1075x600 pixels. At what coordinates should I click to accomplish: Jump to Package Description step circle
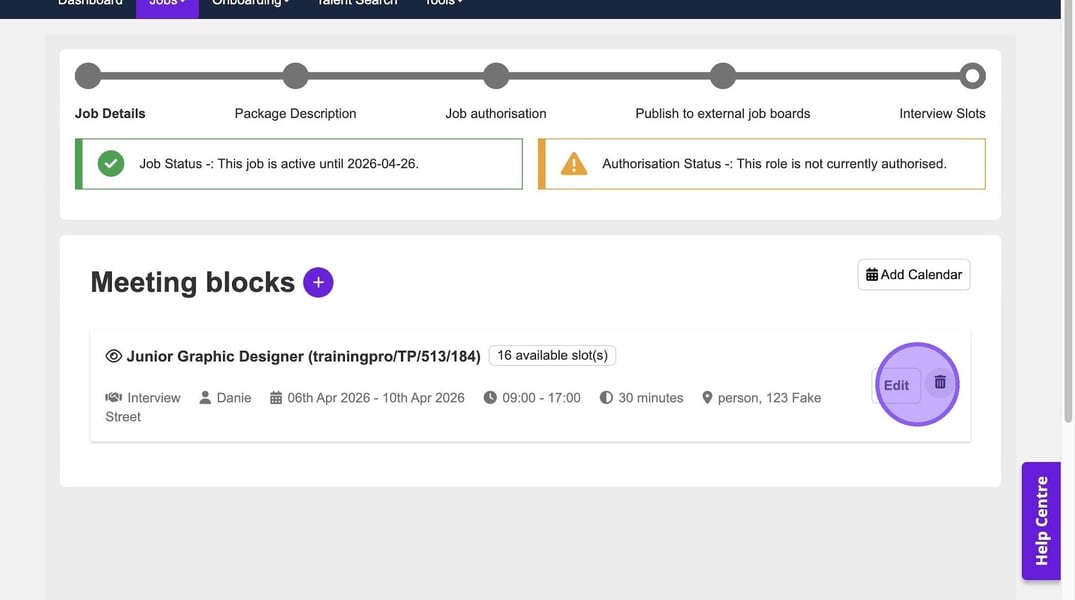tap(295, 76)
